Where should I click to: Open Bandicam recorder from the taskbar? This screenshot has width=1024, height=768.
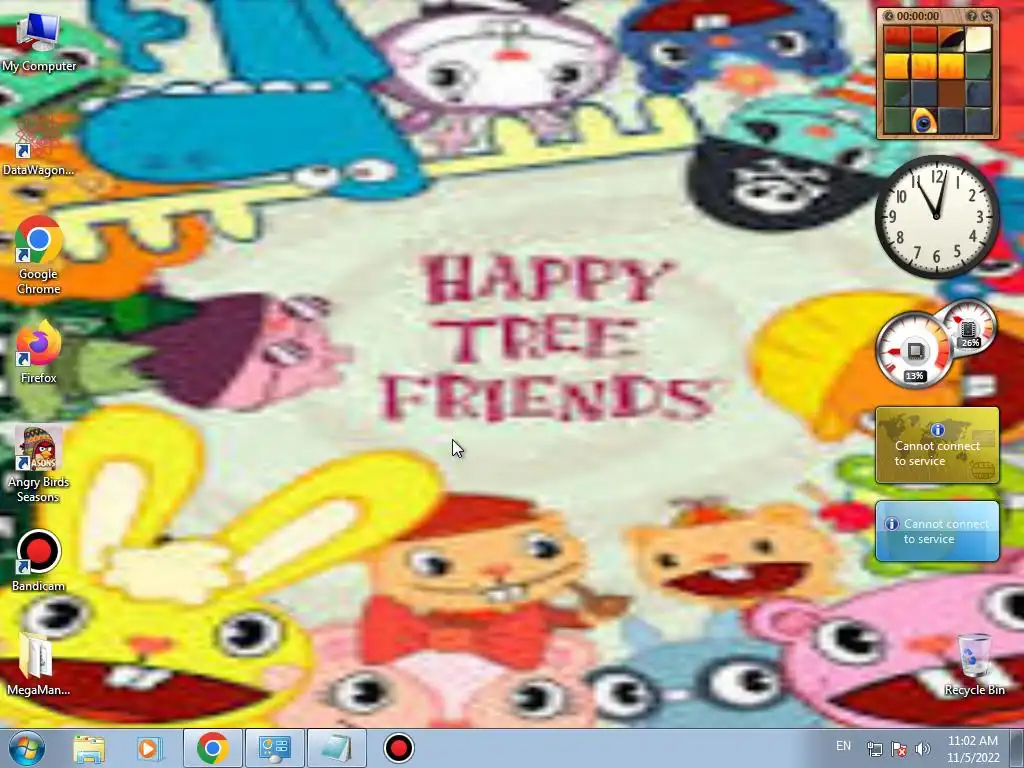pyautogui.click(x=398, y=748)
